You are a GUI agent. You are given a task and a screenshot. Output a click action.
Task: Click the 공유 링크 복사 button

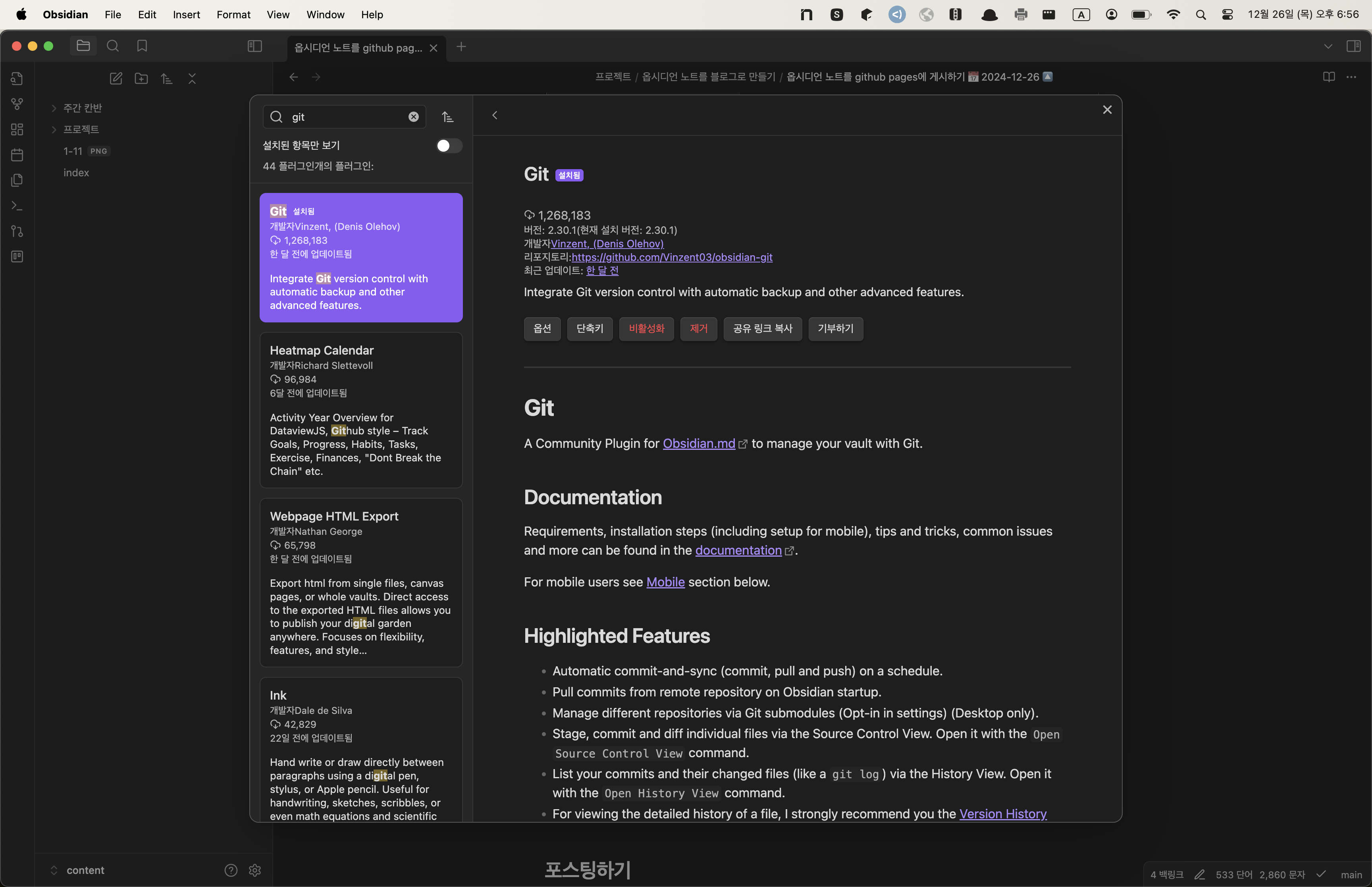pyautogui.click(x=762, y=329)
